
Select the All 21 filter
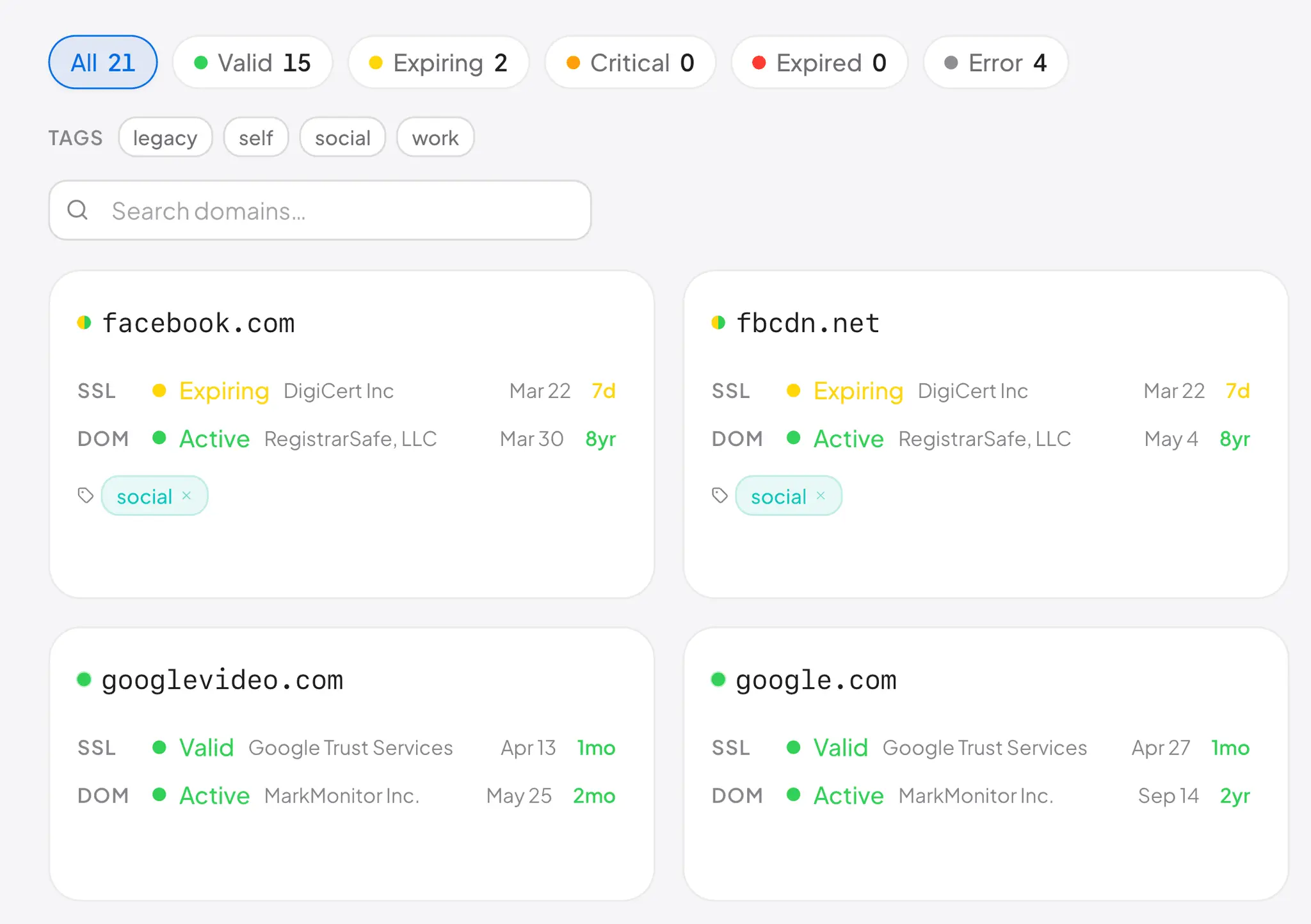103,62
